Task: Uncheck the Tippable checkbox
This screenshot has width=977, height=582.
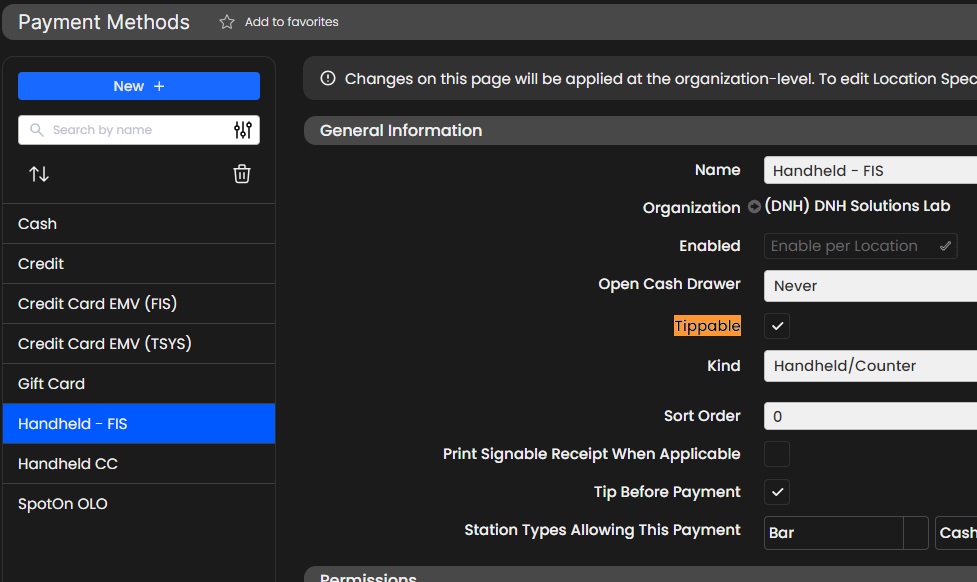Action: click(x=777, y=326)
